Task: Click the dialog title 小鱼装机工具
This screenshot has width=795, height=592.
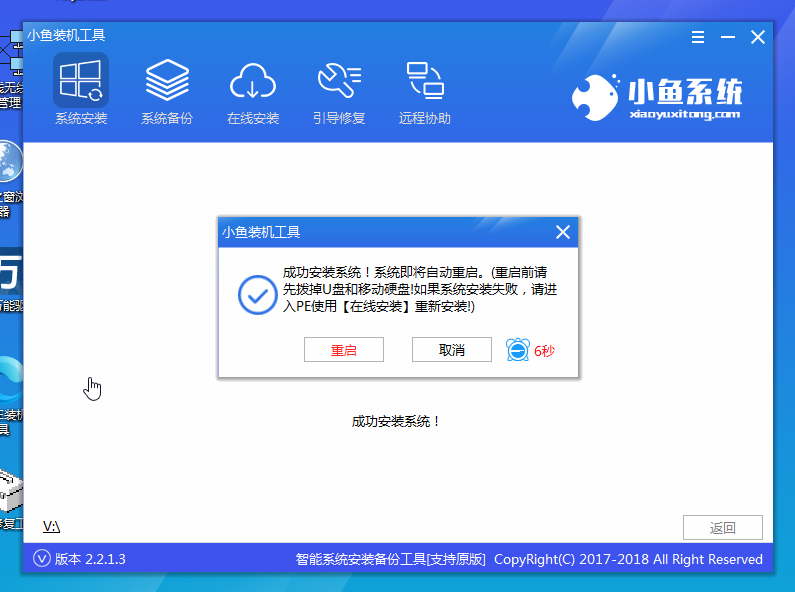Action: coord(261,232)
